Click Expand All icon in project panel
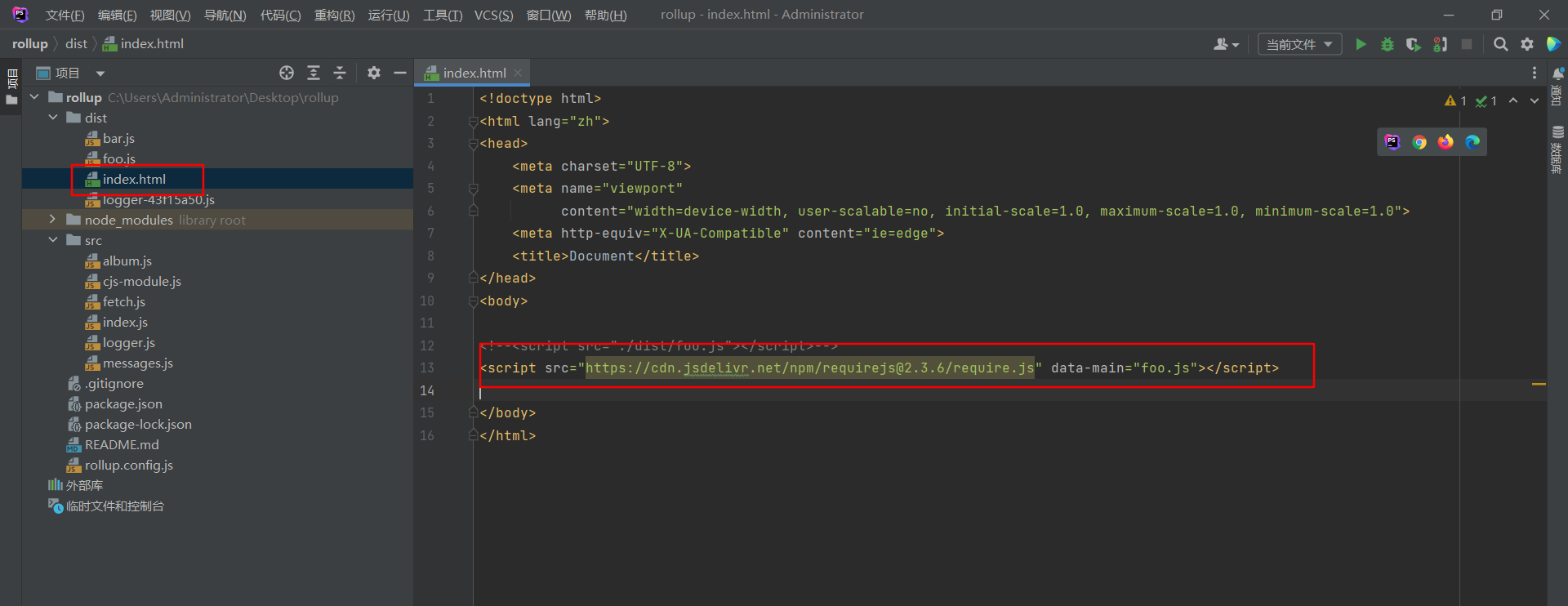Screen dimensions: 1568x606 [x=314, y=73]
